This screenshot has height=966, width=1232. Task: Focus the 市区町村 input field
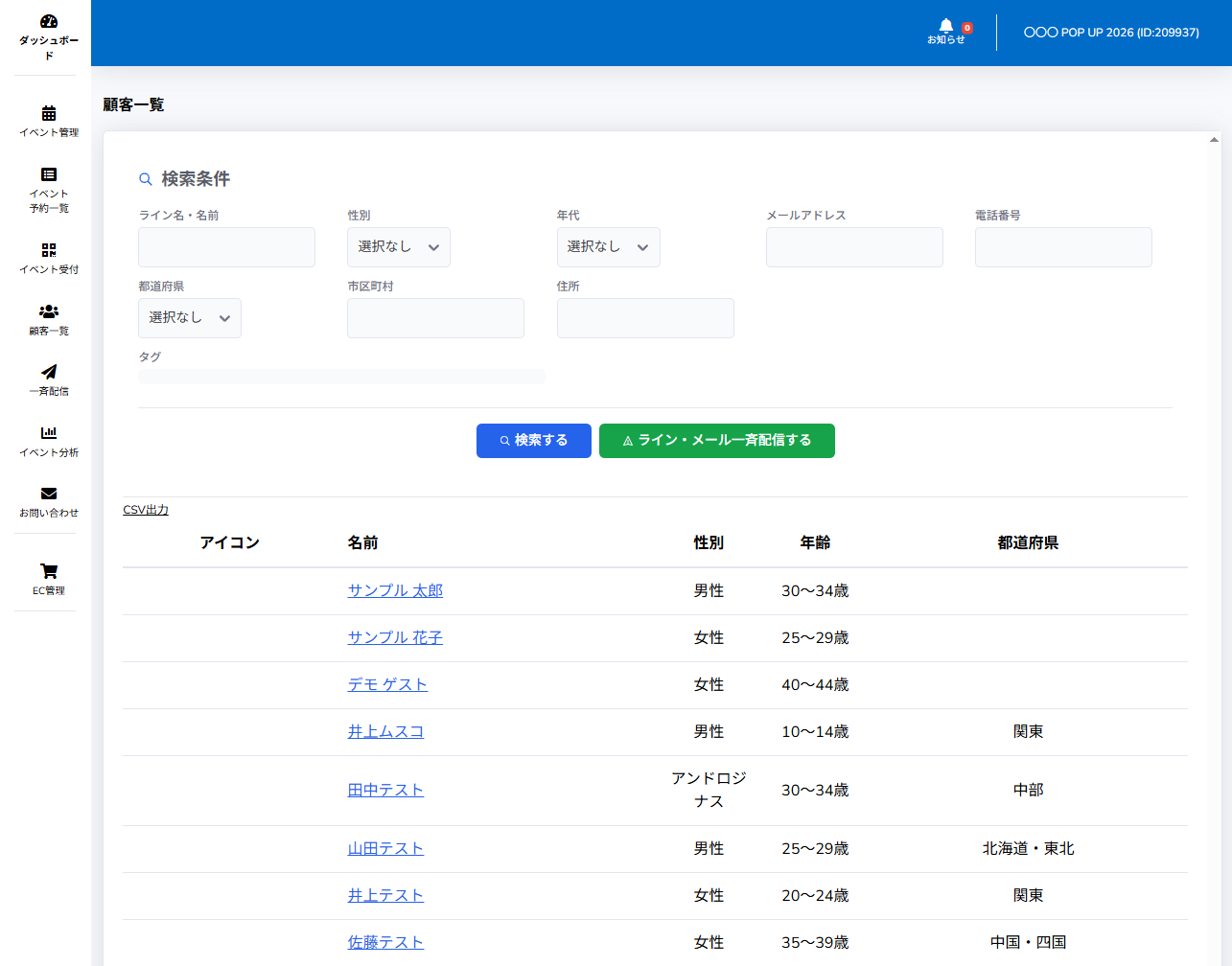pos(435,318)
